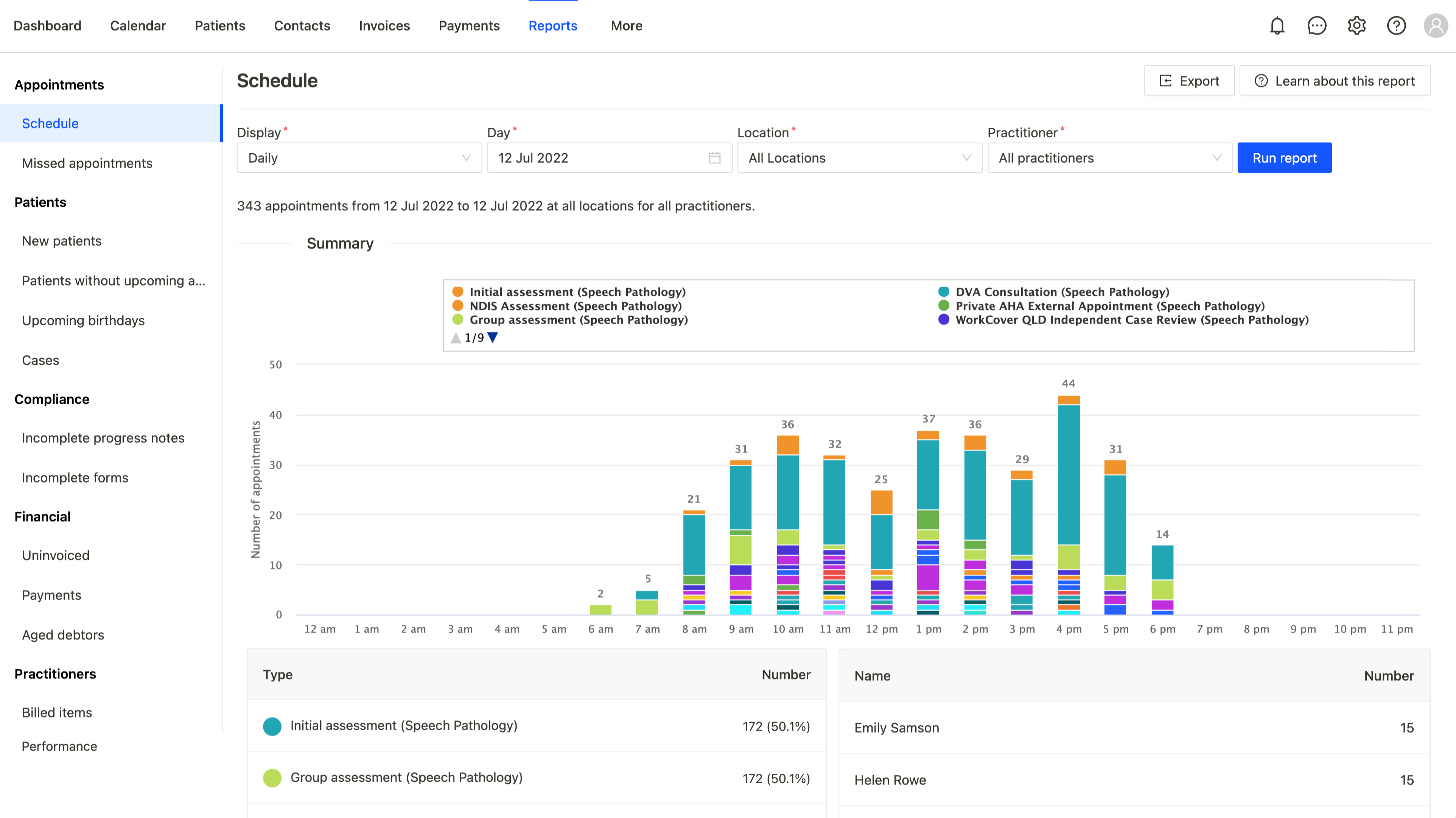
Task: Click Emily Samson row
Action: point(1134,728)
